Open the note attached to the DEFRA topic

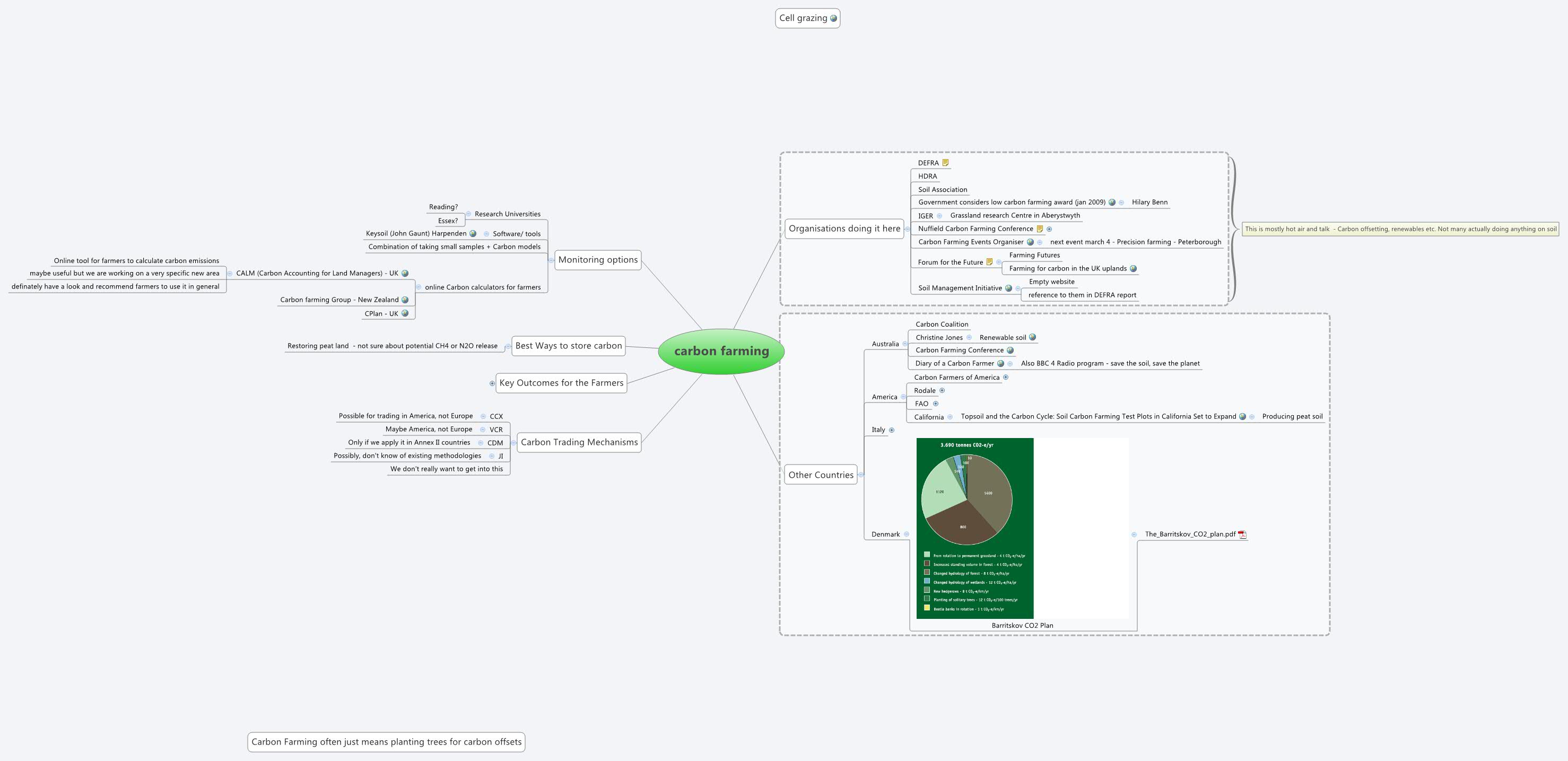click(x=946, y=163)
